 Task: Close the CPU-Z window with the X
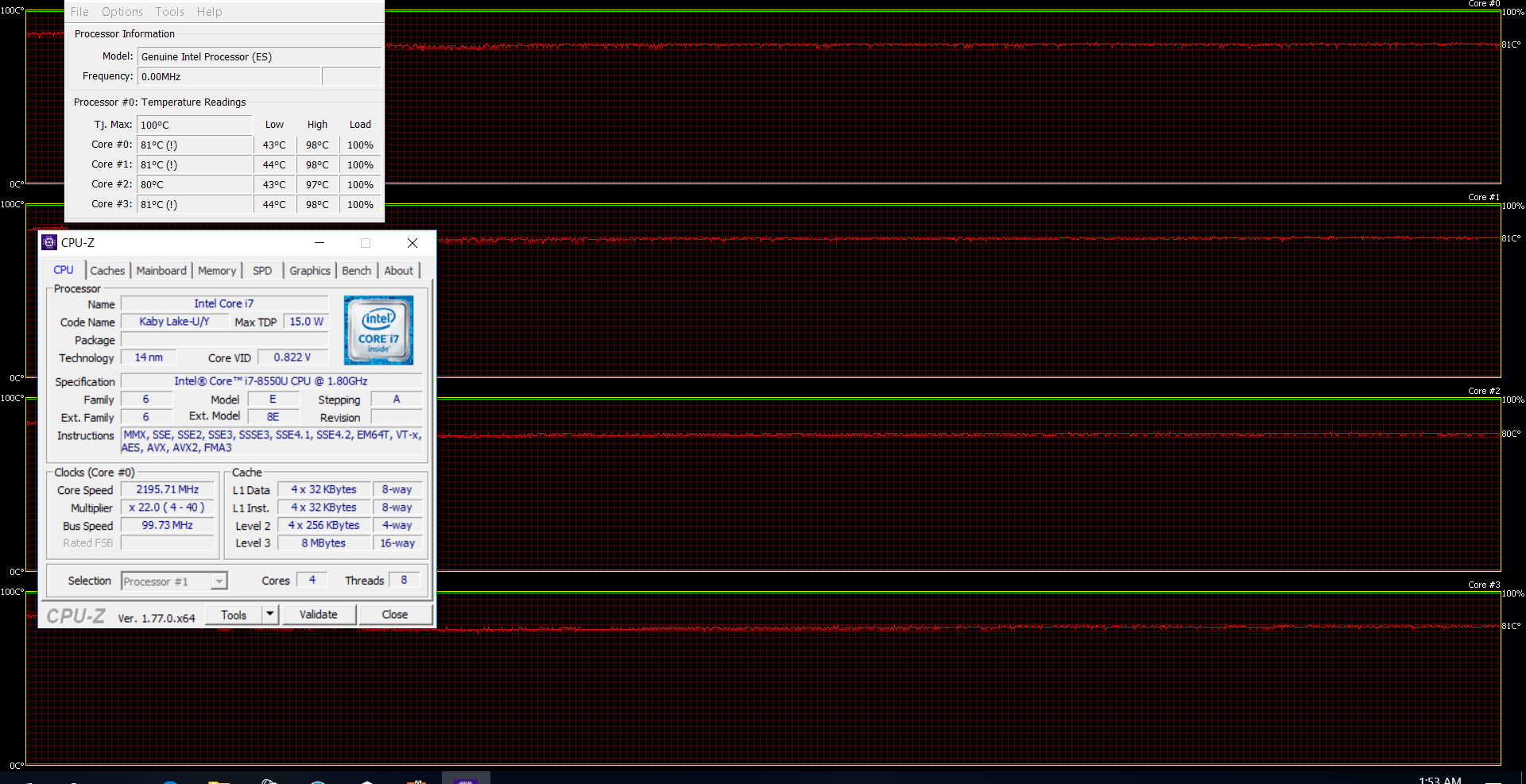(412, 243)
